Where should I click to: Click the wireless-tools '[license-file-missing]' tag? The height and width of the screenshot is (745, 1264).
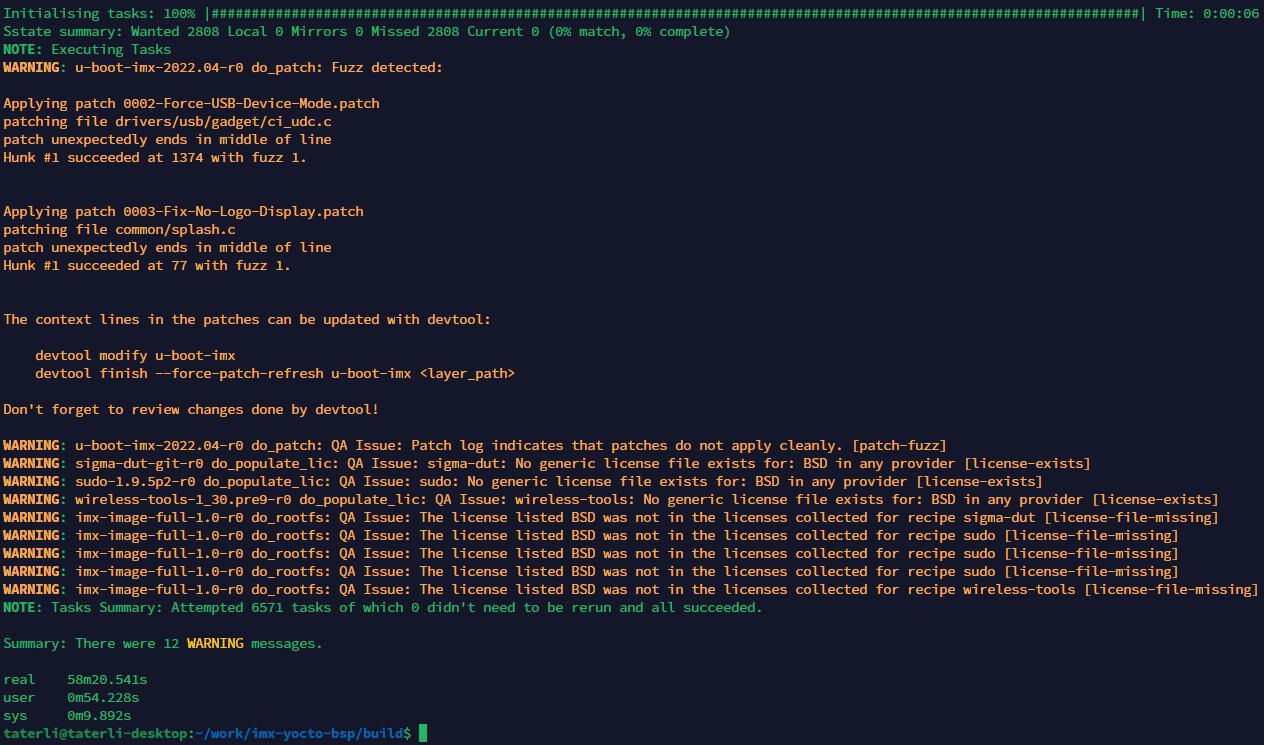1170,589
